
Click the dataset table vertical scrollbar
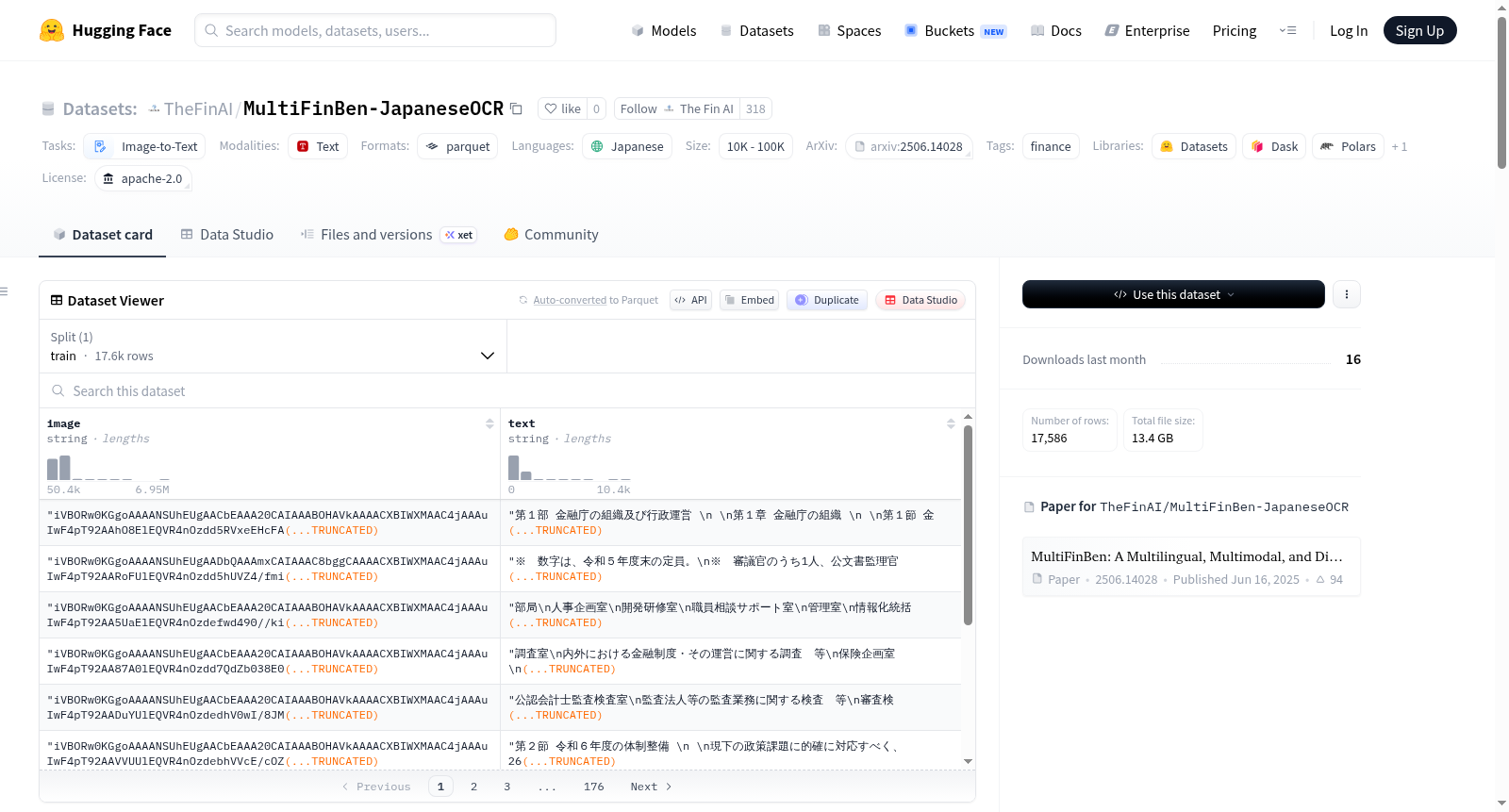(x=968, y=524)
